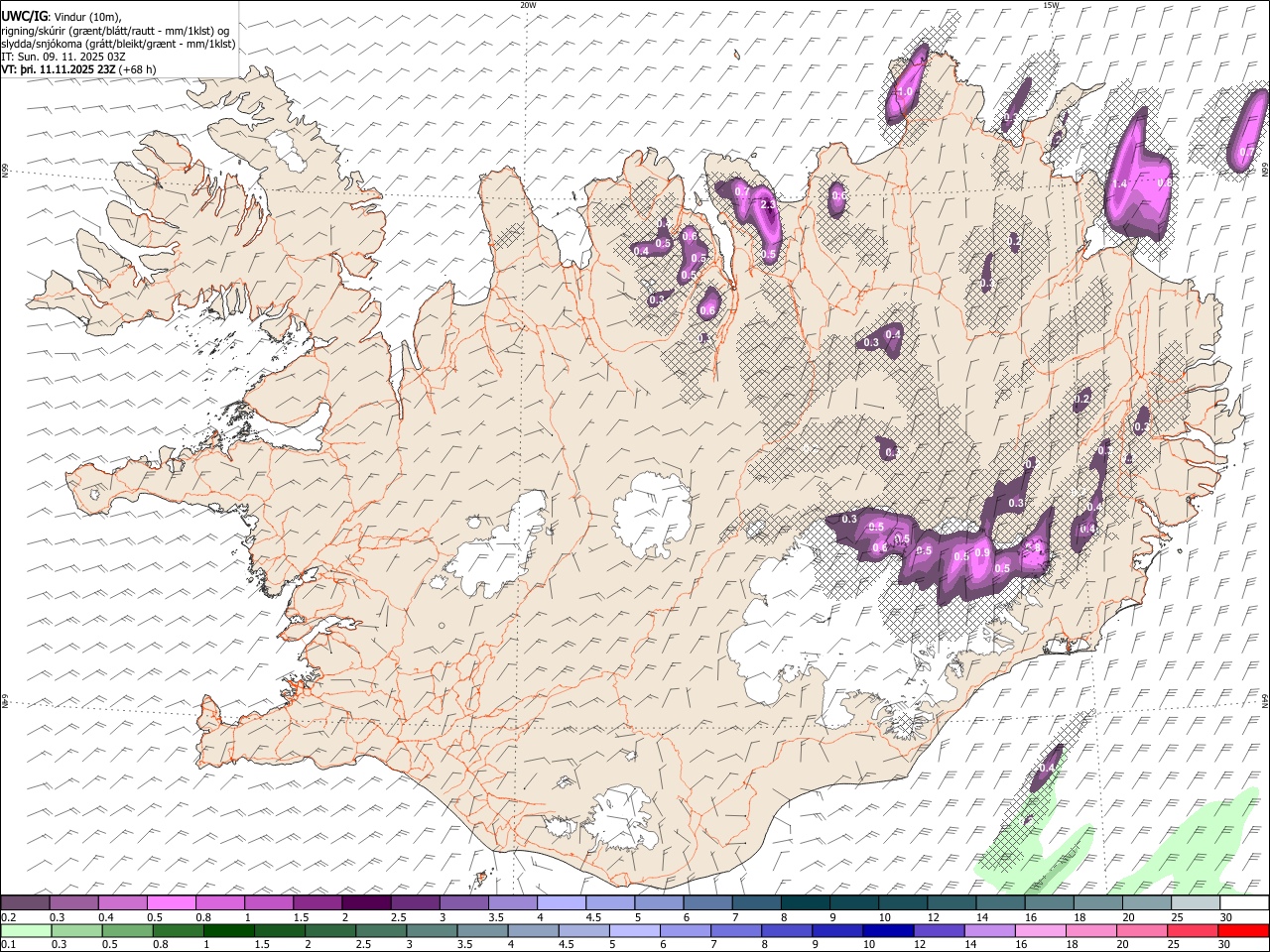Click the '2.3' precipitation value on the map
Image resolution: width=1270 pixels, height=952 pixels.
767,204
